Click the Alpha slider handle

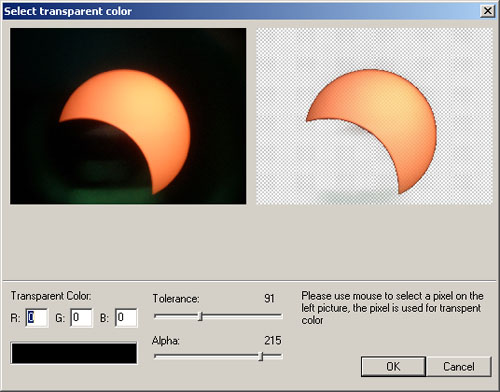(261, 357)
